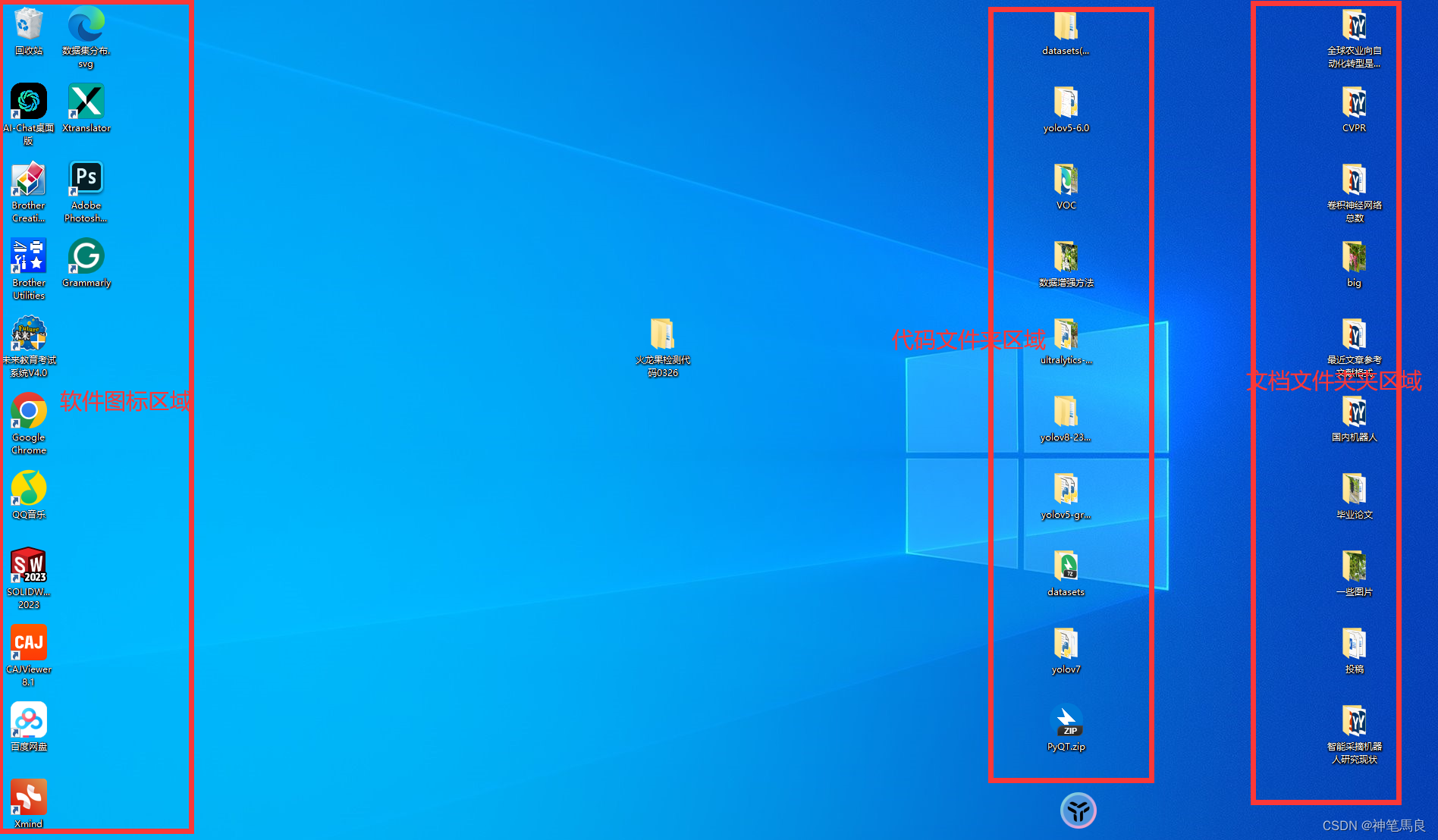Click the Adobe Photoshop shortcut

(86, 180)
